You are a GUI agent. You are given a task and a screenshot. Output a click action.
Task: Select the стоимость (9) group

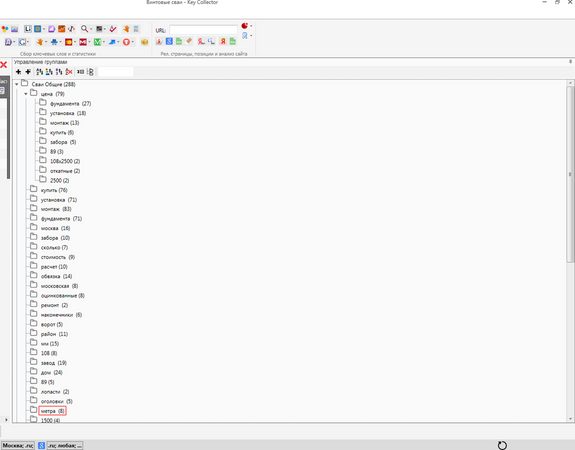tap(58, 257)
